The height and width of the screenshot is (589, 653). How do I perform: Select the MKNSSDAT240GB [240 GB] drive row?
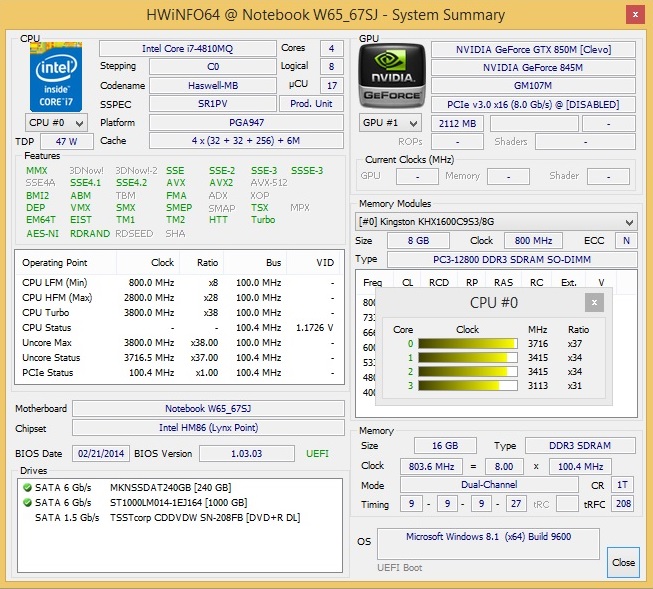tap(180, 487)
